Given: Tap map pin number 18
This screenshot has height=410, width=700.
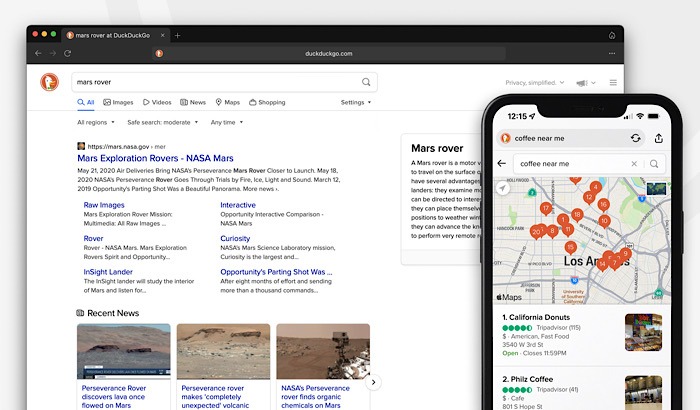Looking at the screenshot, I should click(577, 215).
